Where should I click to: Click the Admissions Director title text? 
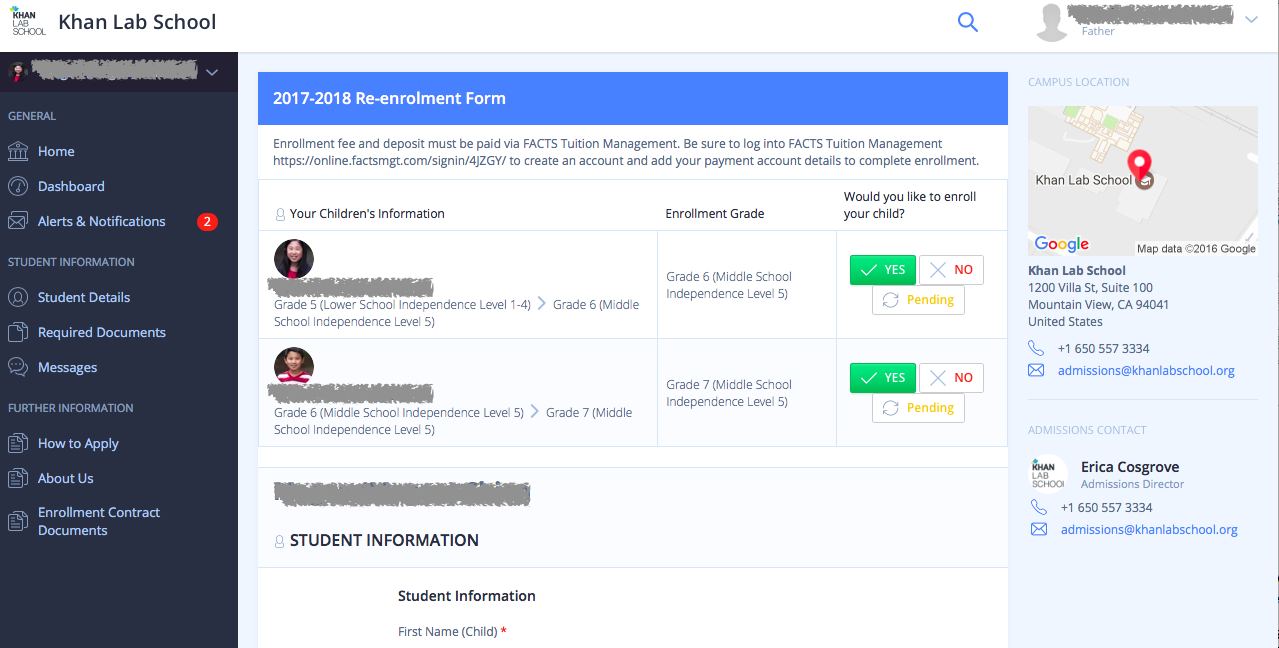pyautogui.click(x=1132, y=484)
